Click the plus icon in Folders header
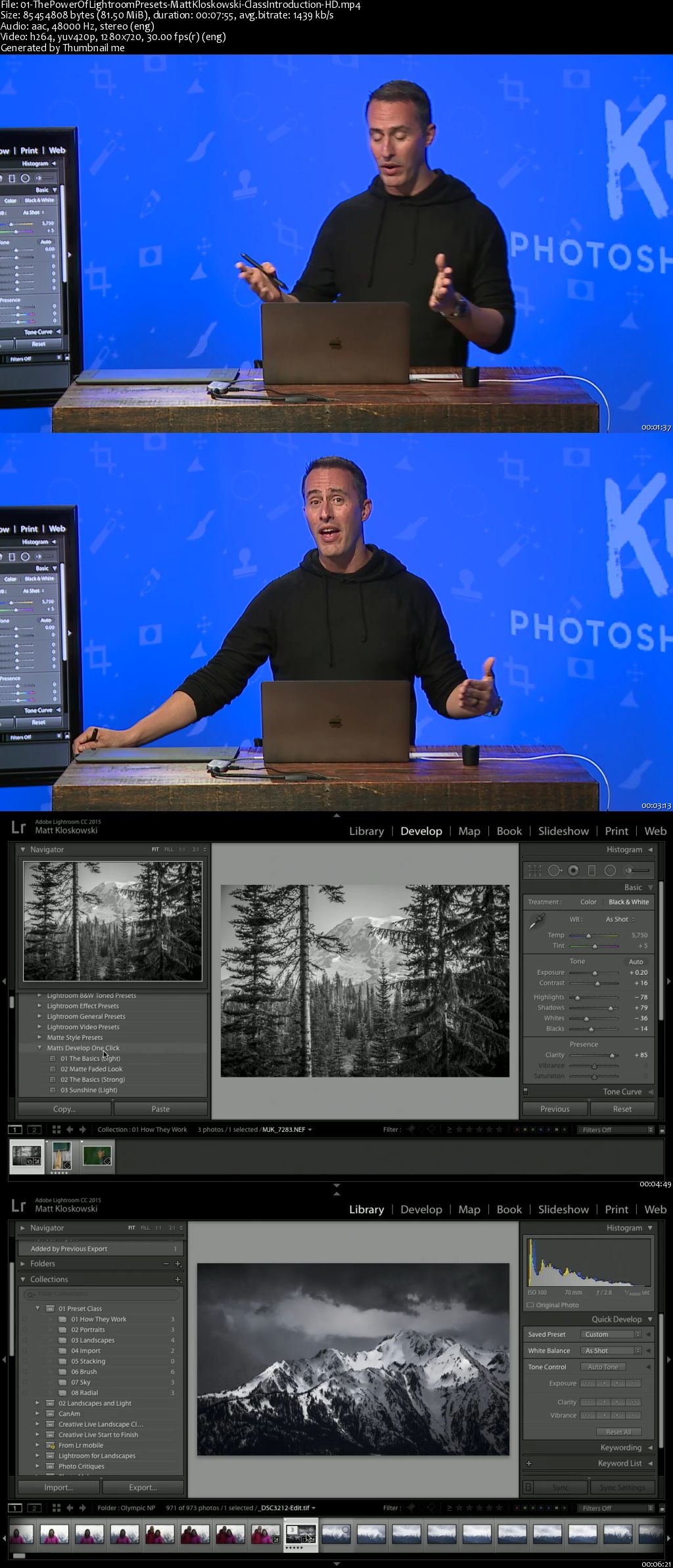This screenshot has height=1568, width=673. click(177, 1263)
